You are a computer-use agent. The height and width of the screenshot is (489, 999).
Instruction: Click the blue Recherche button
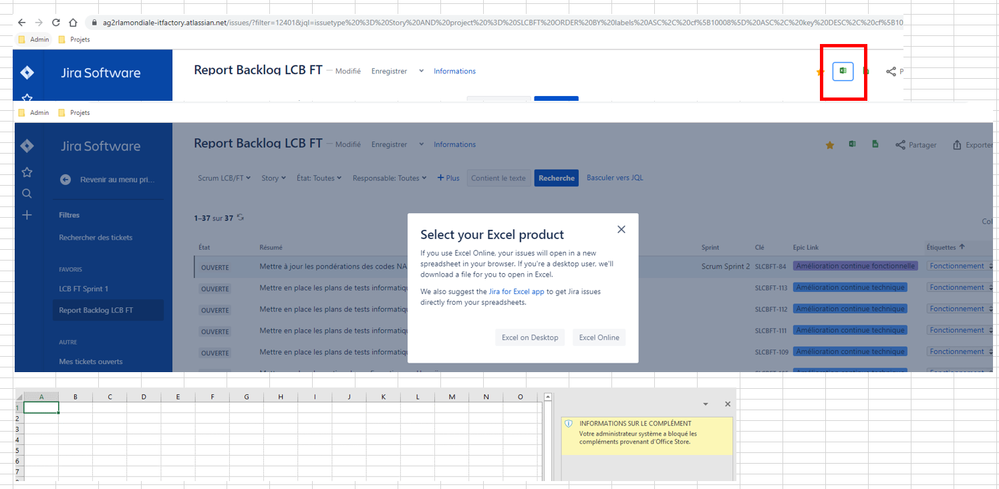click(x=556, y=178)
